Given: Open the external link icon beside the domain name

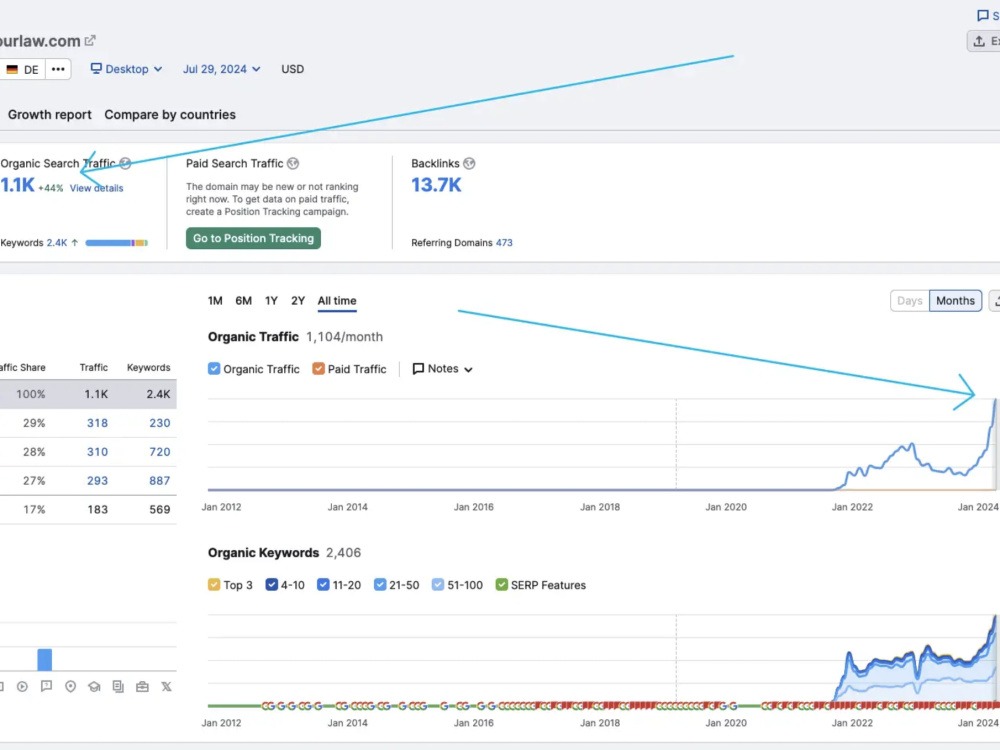Looking at the screenshot, I should click(90, 41).
